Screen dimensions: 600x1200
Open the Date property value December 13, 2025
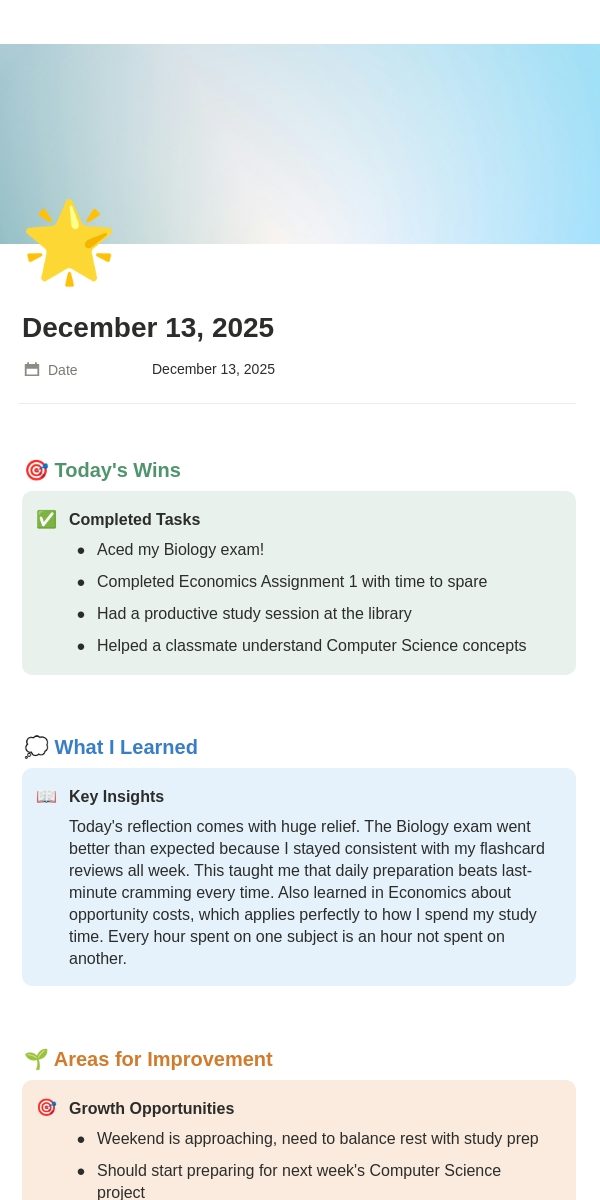[x=213, y=369]
